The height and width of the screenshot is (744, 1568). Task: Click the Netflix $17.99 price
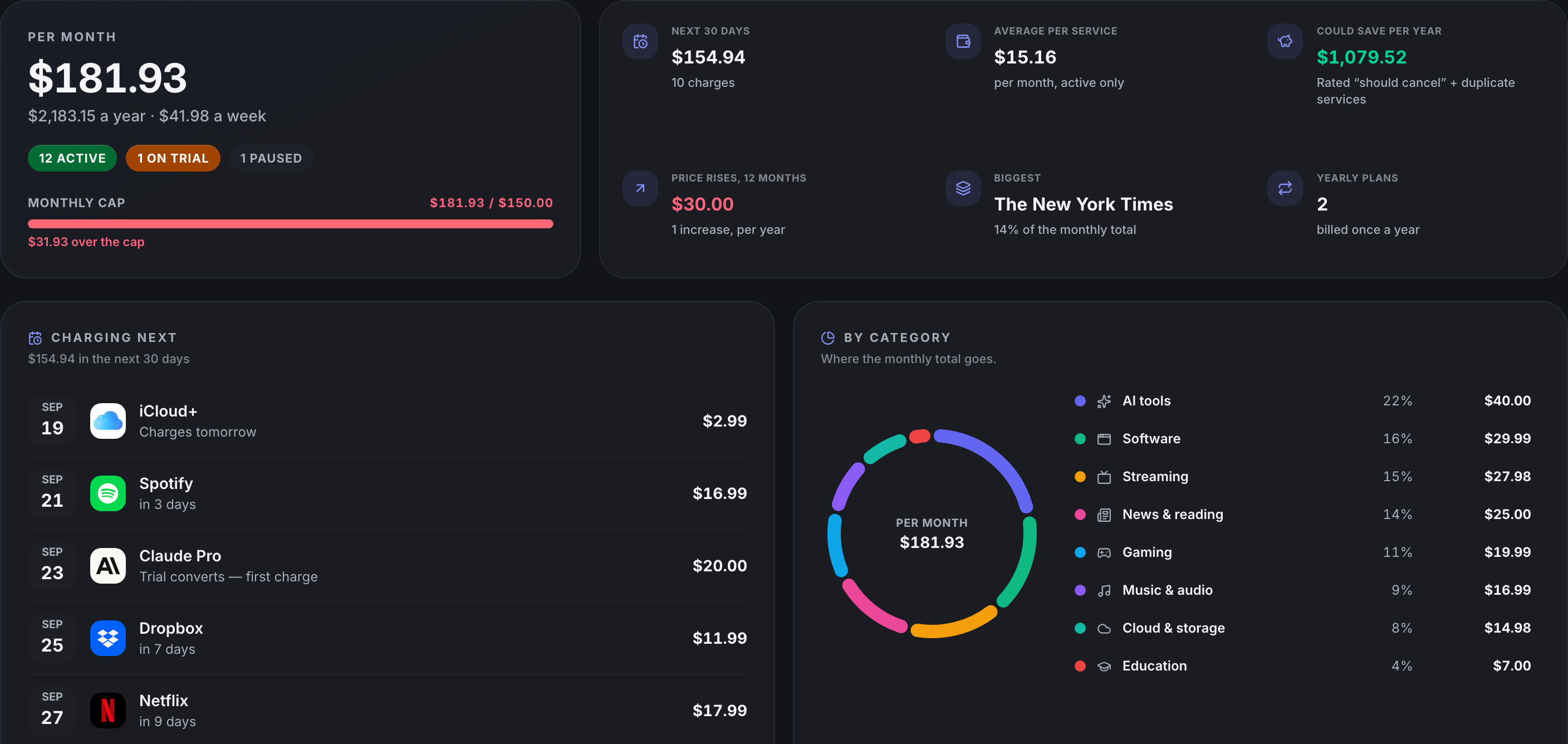719,711
